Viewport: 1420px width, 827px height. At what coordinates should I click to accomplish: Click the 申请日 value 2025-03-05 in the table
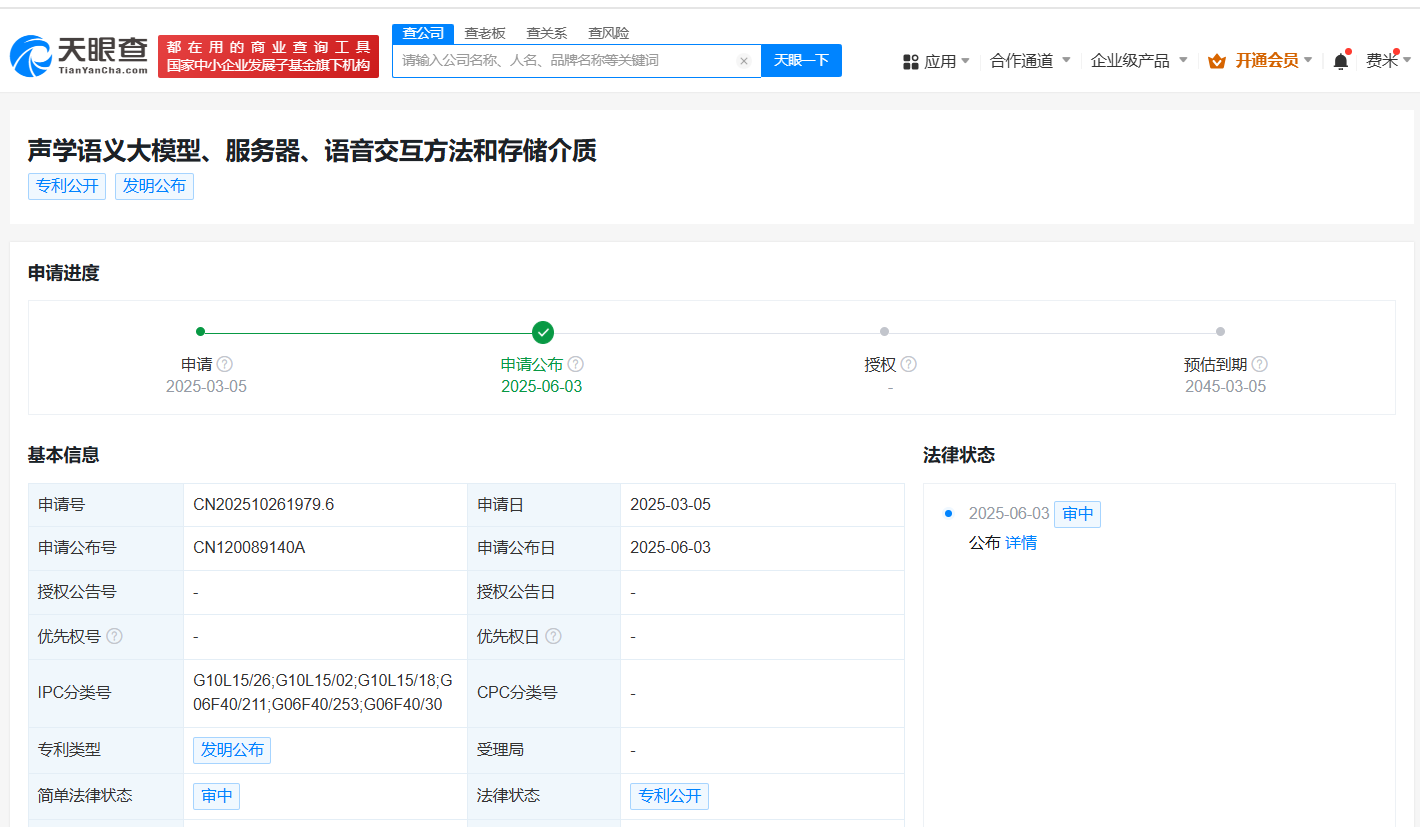670,505
